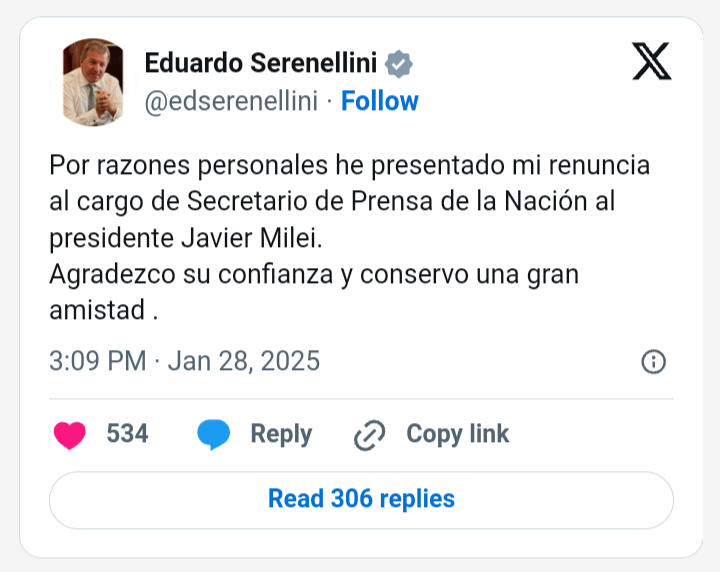Select the Copy link text
This screenshot has height=572, width=720.
(457, 434)
